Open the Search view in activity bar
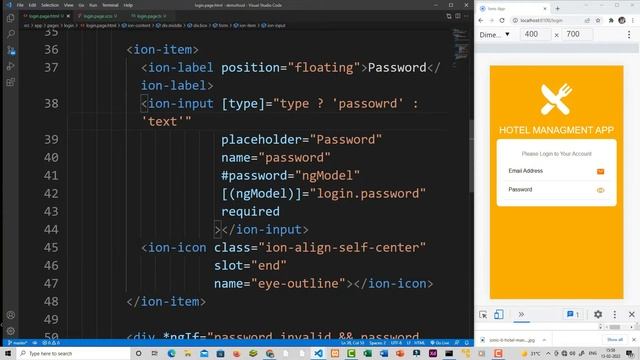The height and width of the screenshot is (360, 640). (x=11, y=34)
